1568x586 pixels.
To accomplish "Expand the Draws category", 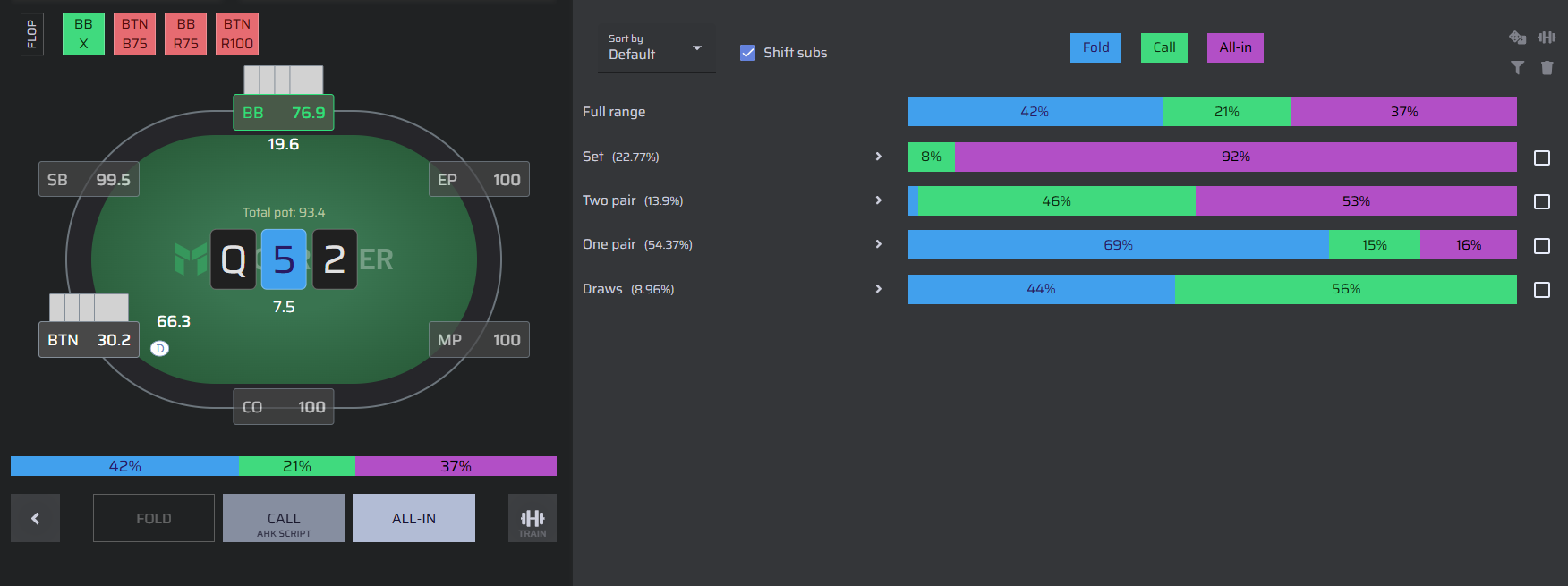I will point(878,289).
